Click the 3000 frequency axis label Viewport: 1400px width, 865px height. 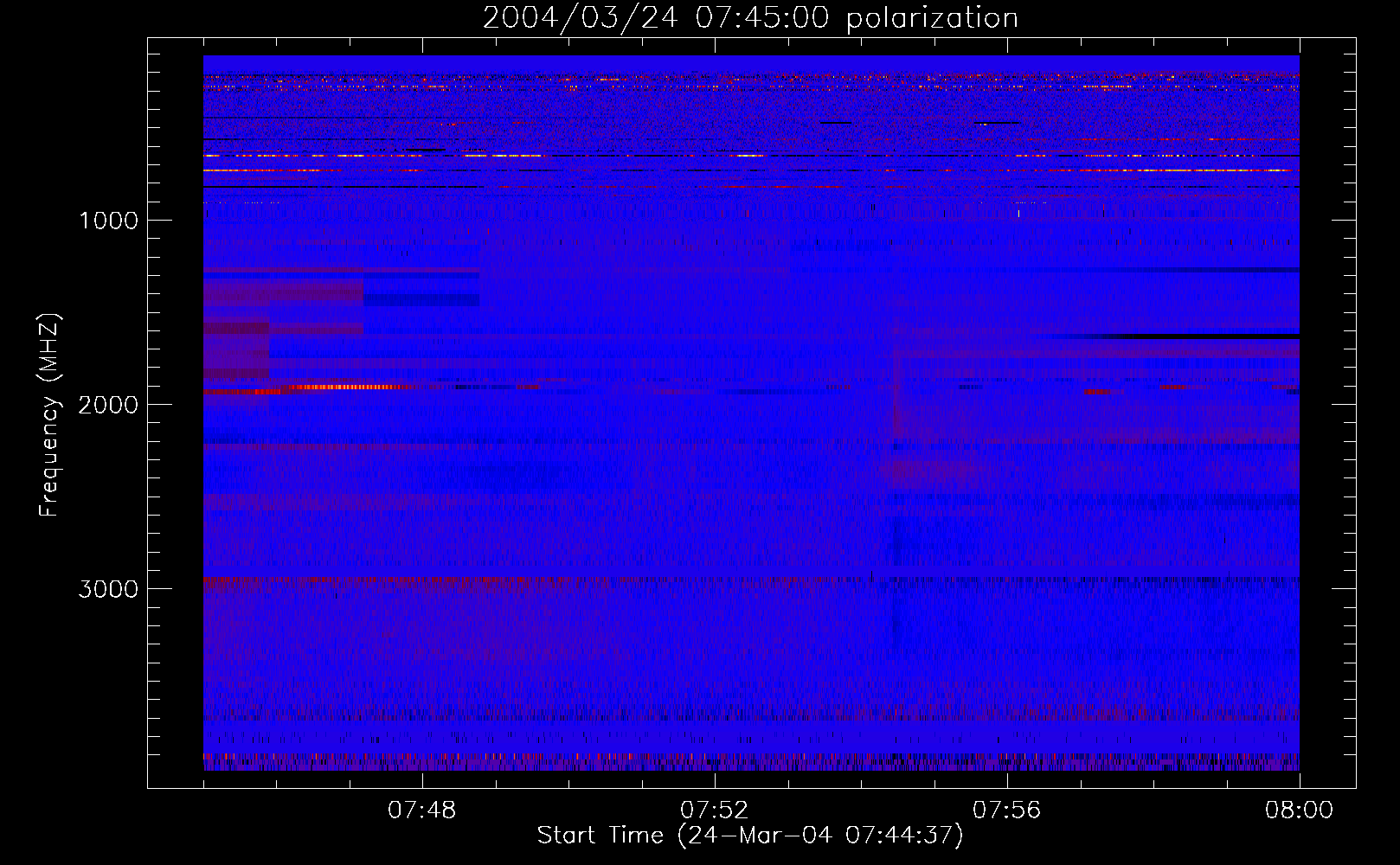point(108,589)
